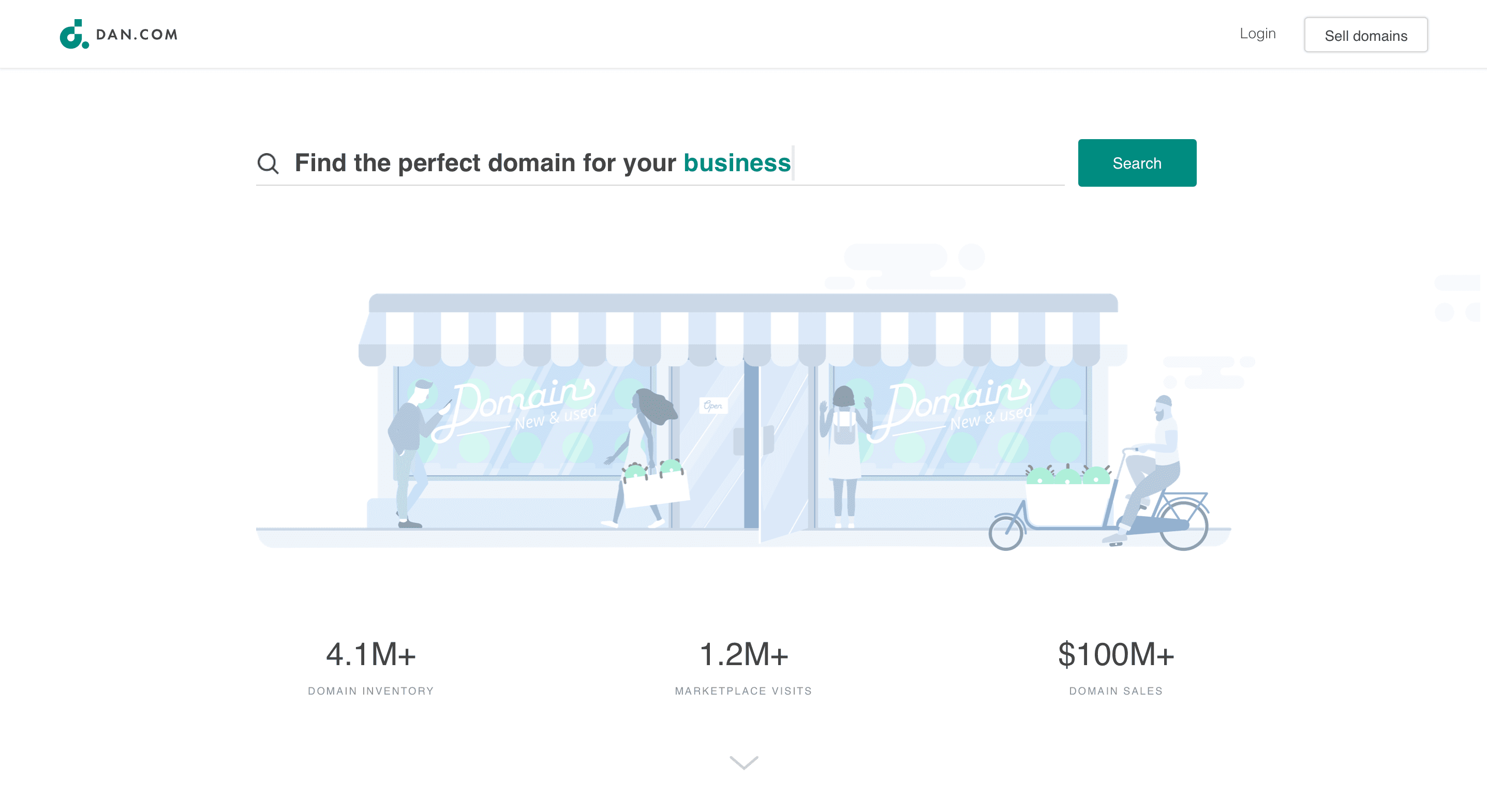This screenshot has height=812, width=1487.
Task: Open the Login link
Action: pyautogui.click(x=1257, y=34)
